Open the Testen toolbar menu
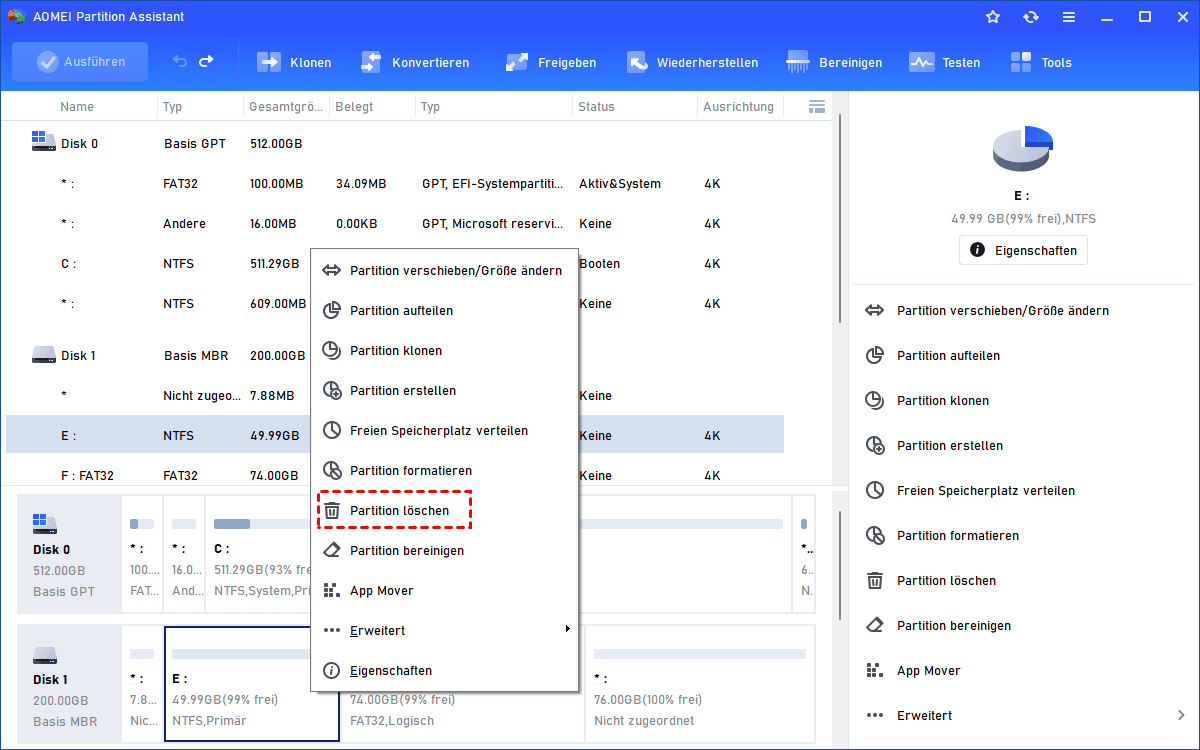Screen dimensions: 1200x750 [945, 62]
